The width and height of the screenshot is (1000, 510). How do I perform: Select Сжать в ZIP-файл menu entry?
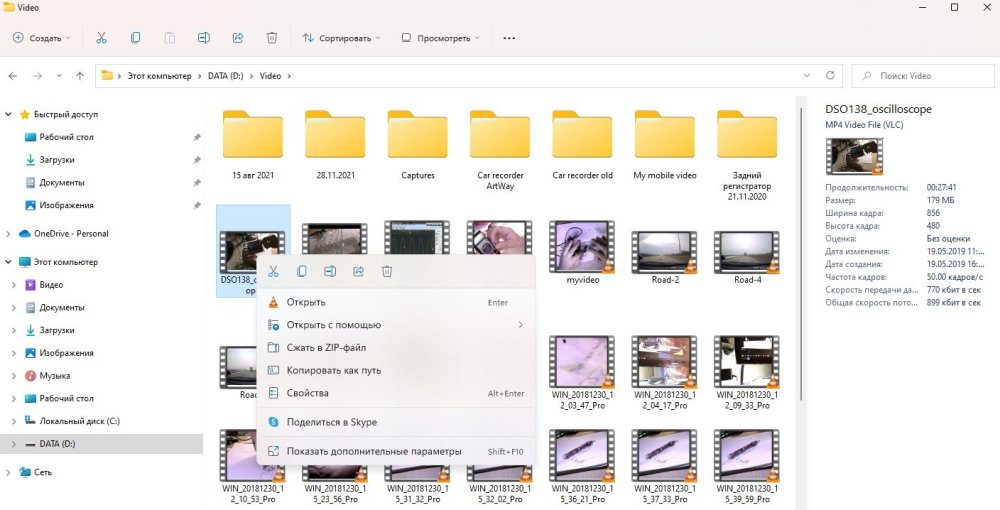coord(326,348)
